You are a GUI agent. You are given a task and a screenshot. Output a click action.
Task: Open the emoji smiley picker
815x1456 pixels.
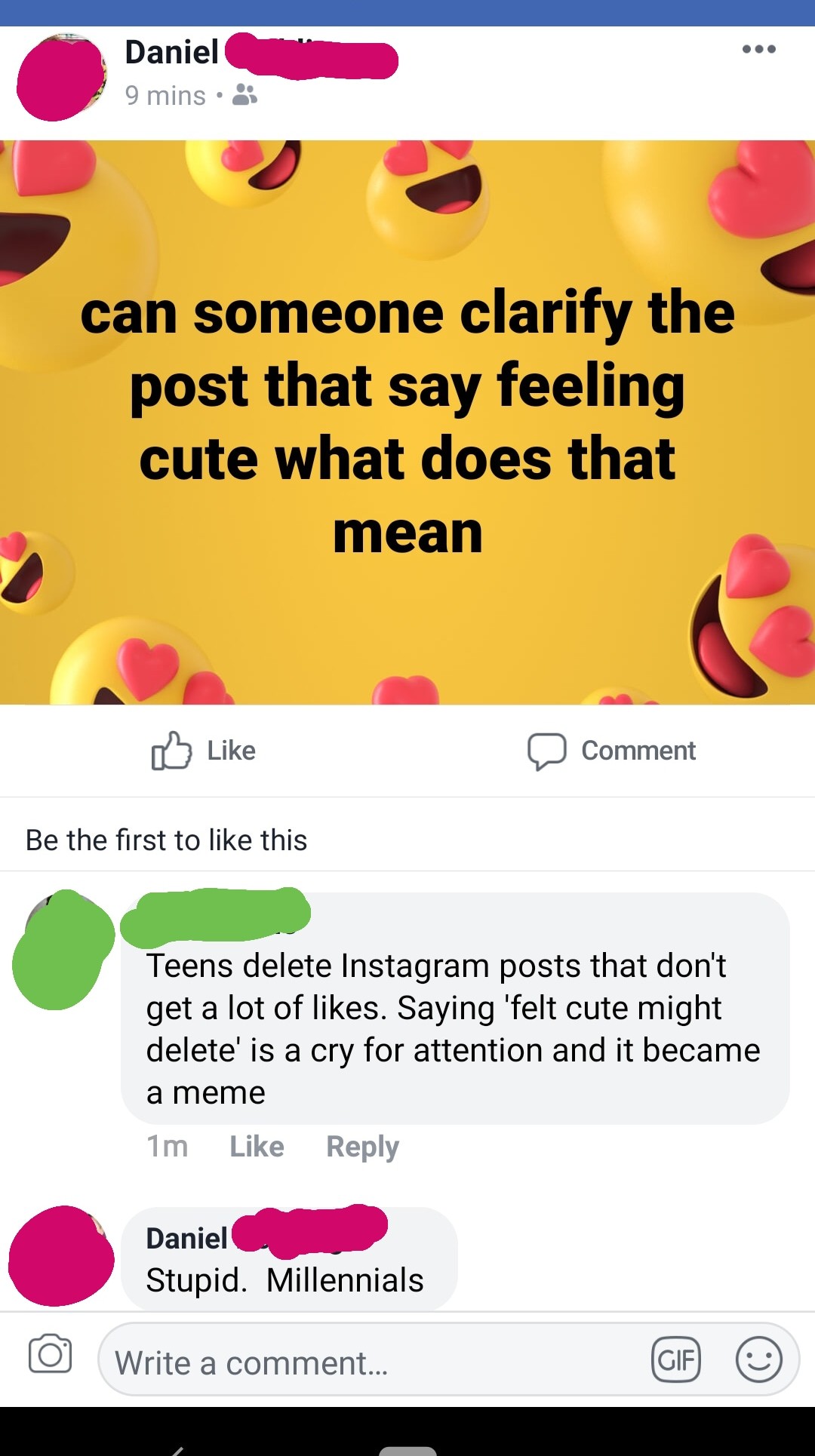click(x=758, y=1359)
